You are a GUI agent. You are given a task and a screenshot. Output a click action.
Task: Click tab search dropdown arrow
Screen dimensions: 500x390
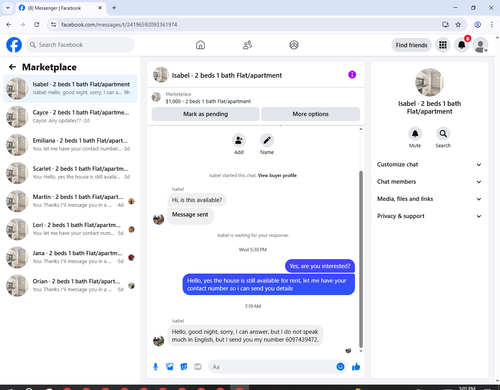tap(8, 8)
